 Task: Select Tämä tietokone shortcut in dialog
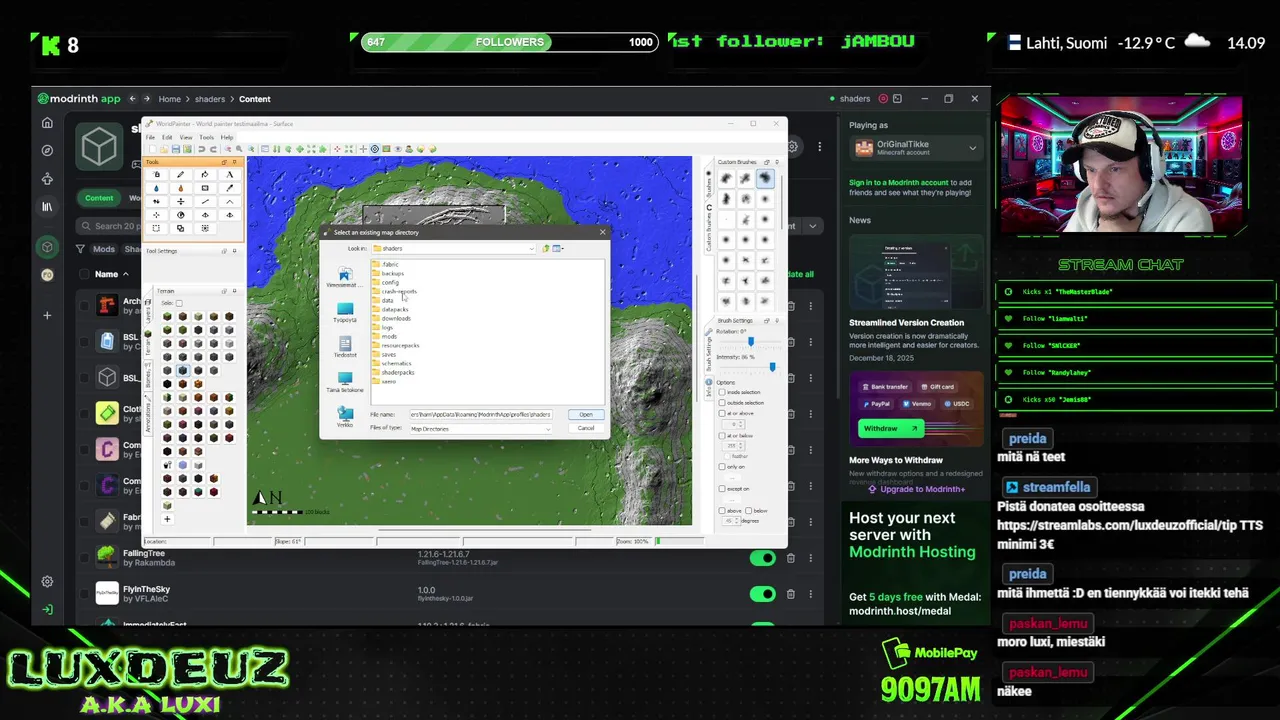(x=345, y=383)
